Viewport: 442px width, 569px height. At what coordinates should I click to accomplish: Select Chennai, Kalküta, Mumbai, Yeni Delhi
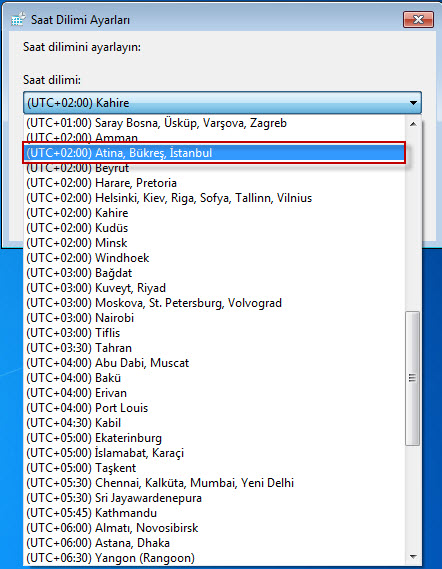pos(214,483)
